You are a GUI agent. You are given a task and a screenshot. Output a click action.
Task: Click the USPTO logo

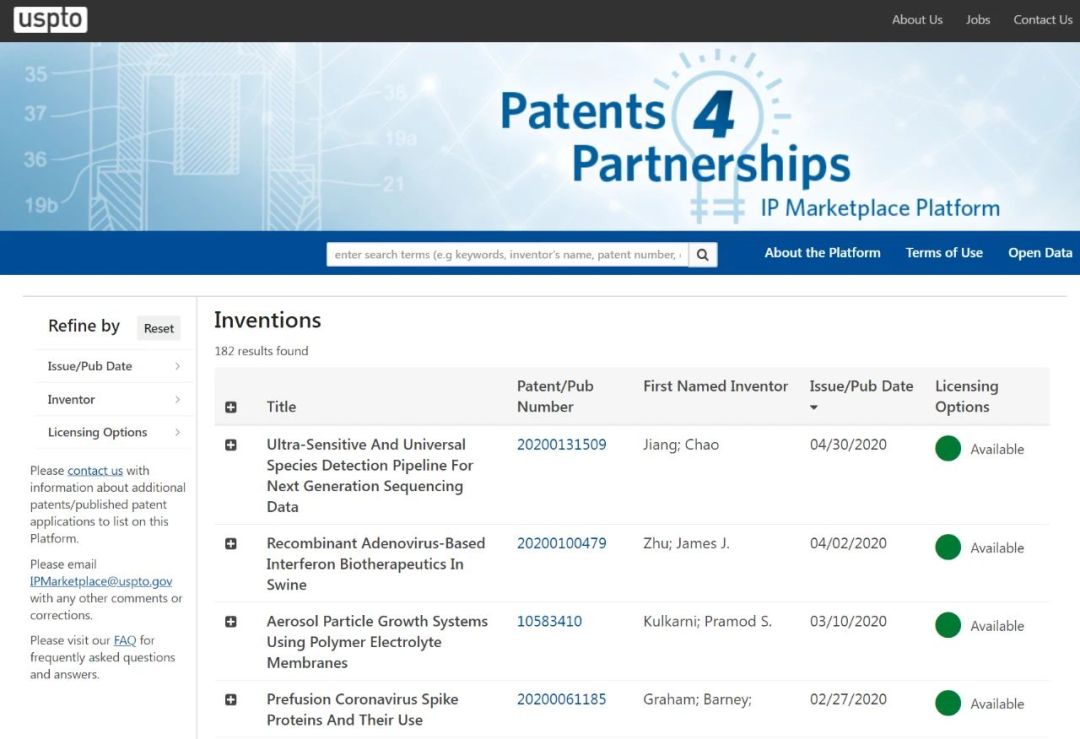pos(50,19)
